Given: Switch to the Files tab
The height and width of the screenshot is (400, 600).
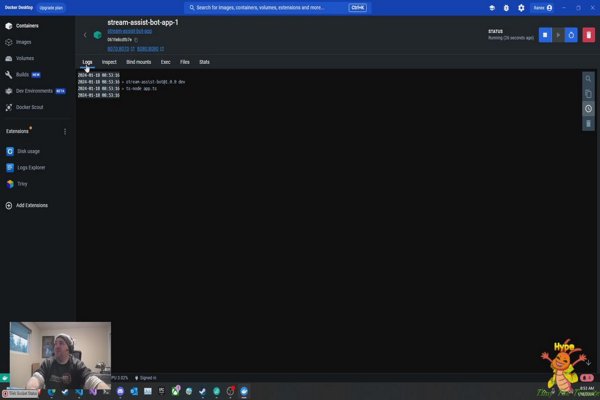Looking at the screenshot, I should click(185, 62).
